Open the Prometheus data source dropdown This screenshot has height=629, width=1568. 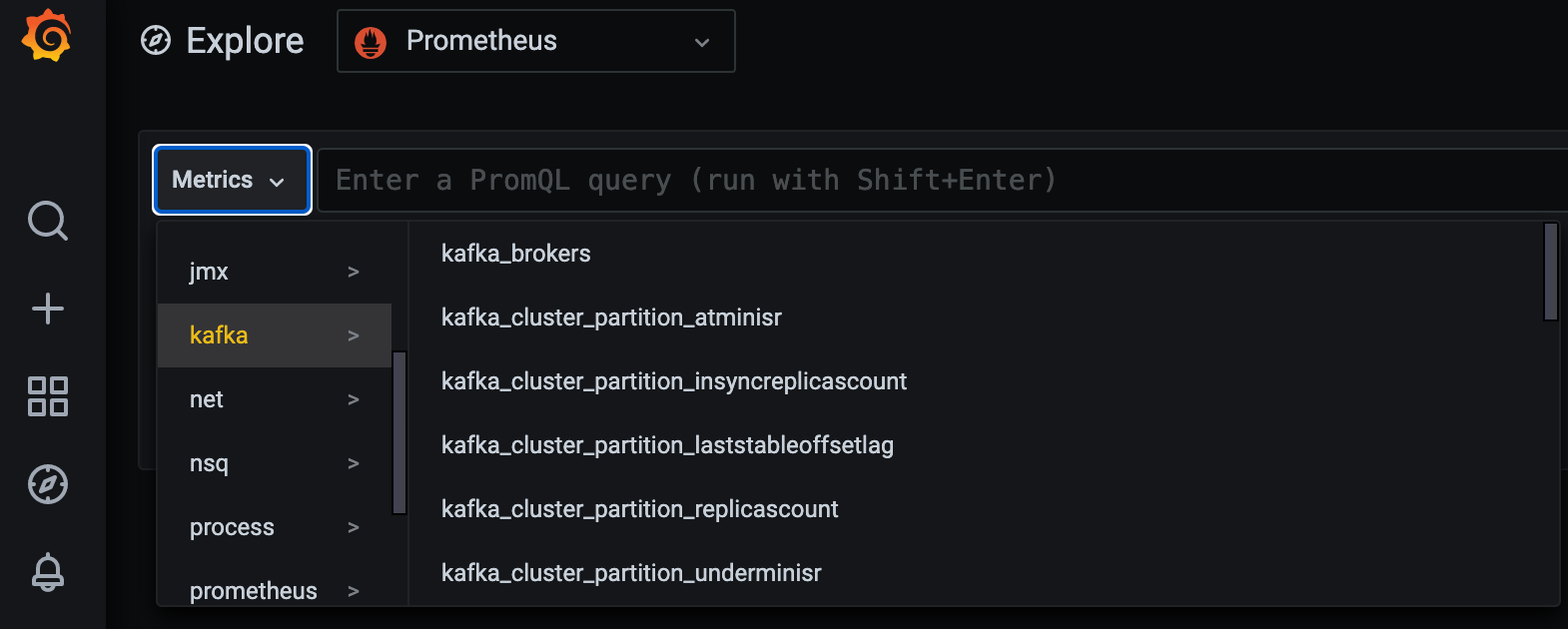pos(536,41)
